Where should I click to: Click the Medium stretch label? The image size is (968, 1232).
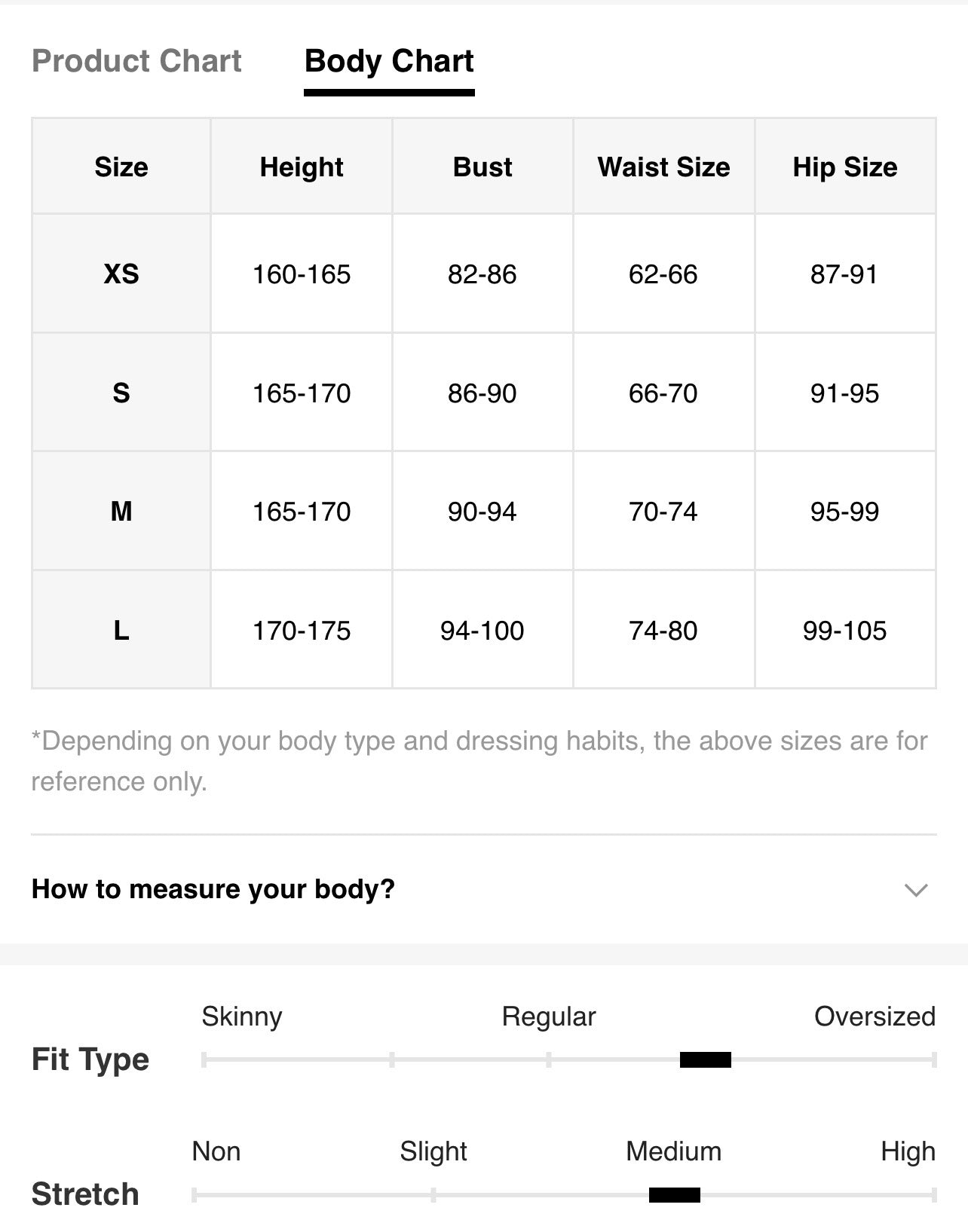pos(674,1151)
